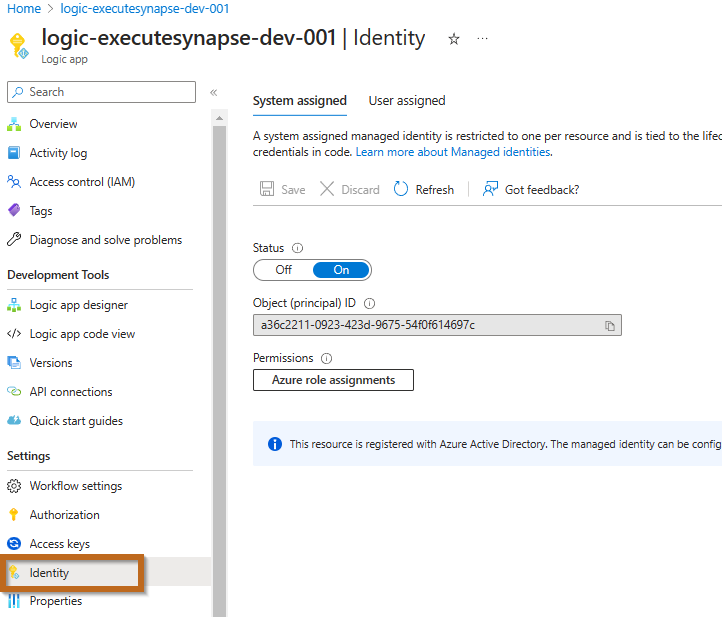Switch to the System assigned tab
This screenshot has height=617, width=722.
pyautogui.click(x=300, y=101)
